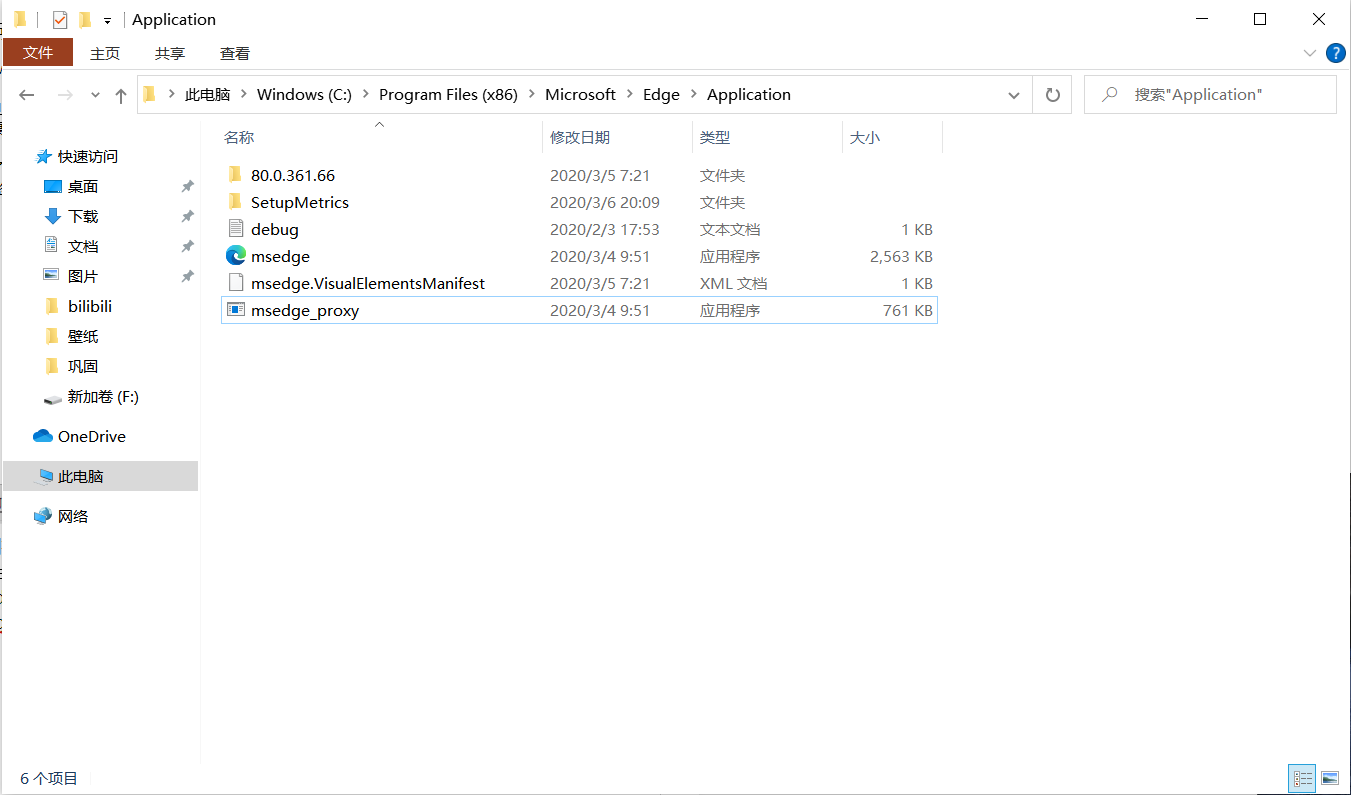Image resolution: width=1351 pixels, height=795 pixels.
Task: Open the 巩固 folder in sidebar
Action: (83, 367)
